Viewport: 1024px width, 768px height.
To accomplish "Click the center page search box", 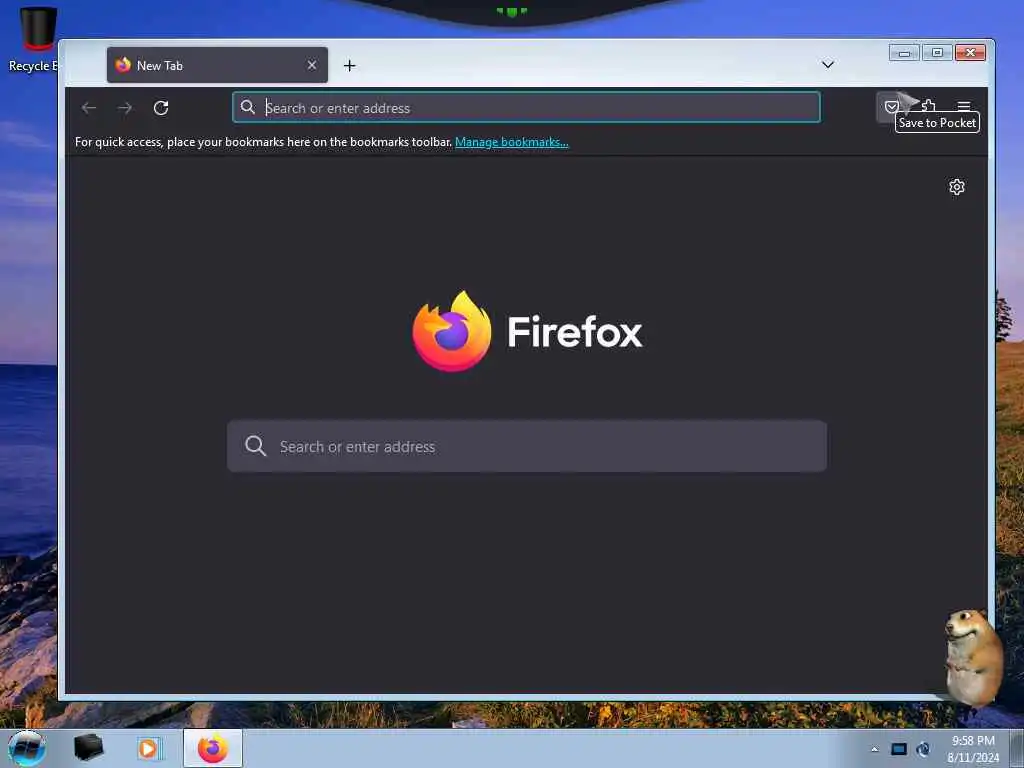I will click(x=527, y=446).
